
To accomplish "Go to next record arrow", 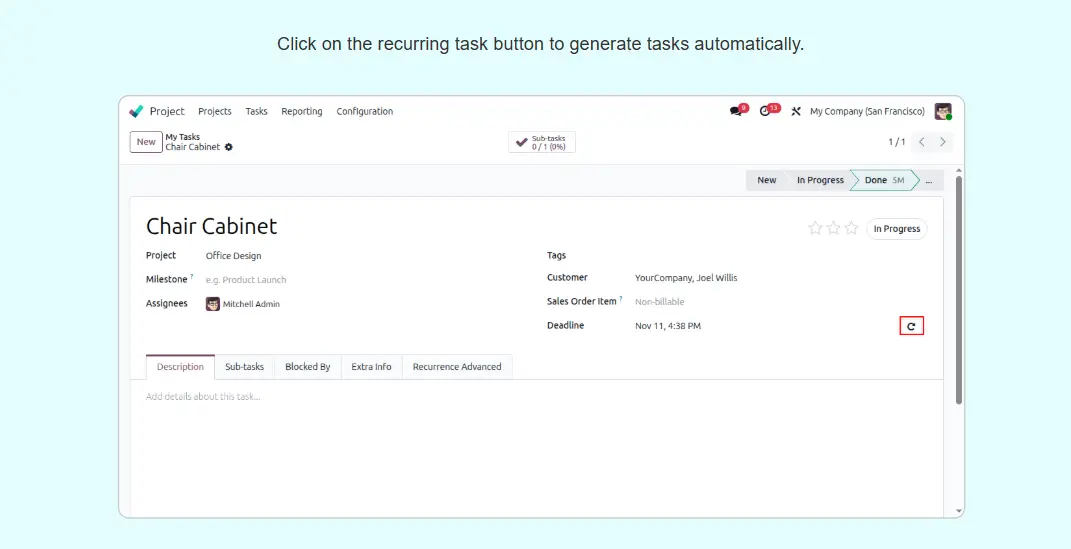I will click(x=942, y=142).
